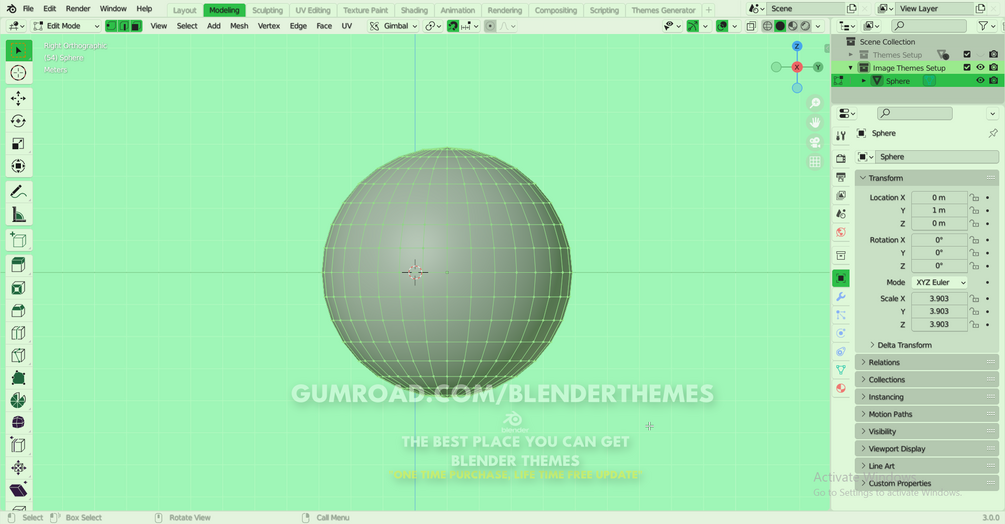
Task: Open the Material properties tab
Action: [841, 388]
